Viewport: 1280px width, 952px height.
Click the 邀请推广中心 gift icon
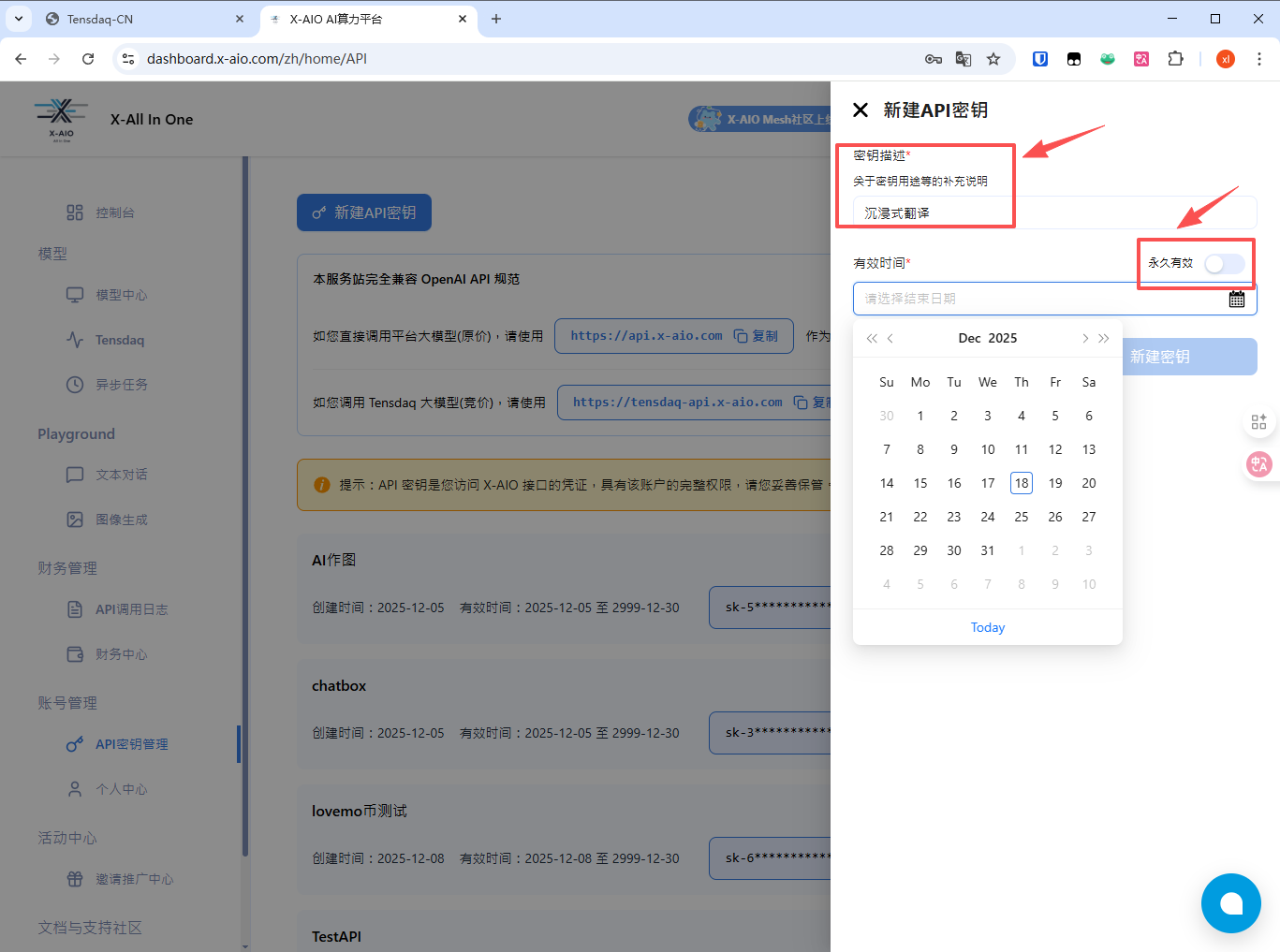[x=75, y=879]
